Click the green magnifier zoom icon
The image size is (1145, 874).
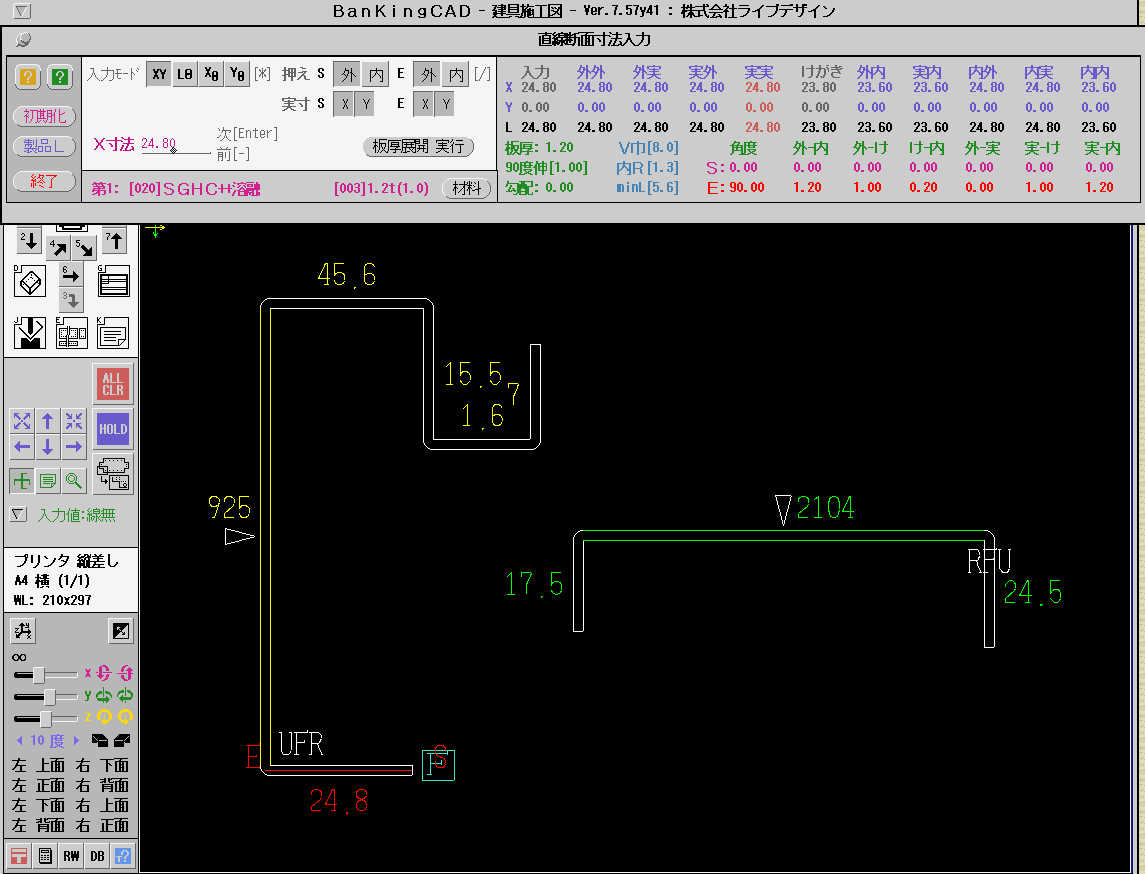74,480
